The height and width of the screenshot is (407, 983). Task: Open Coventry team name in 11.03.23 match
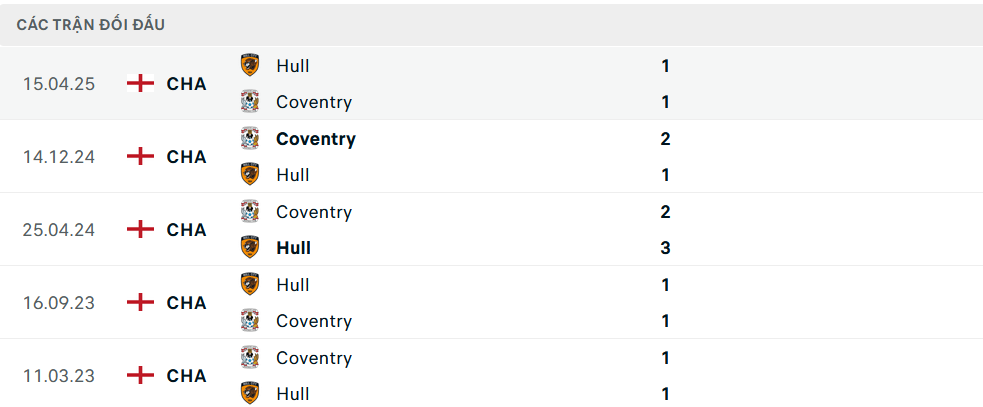pos(314,358)
